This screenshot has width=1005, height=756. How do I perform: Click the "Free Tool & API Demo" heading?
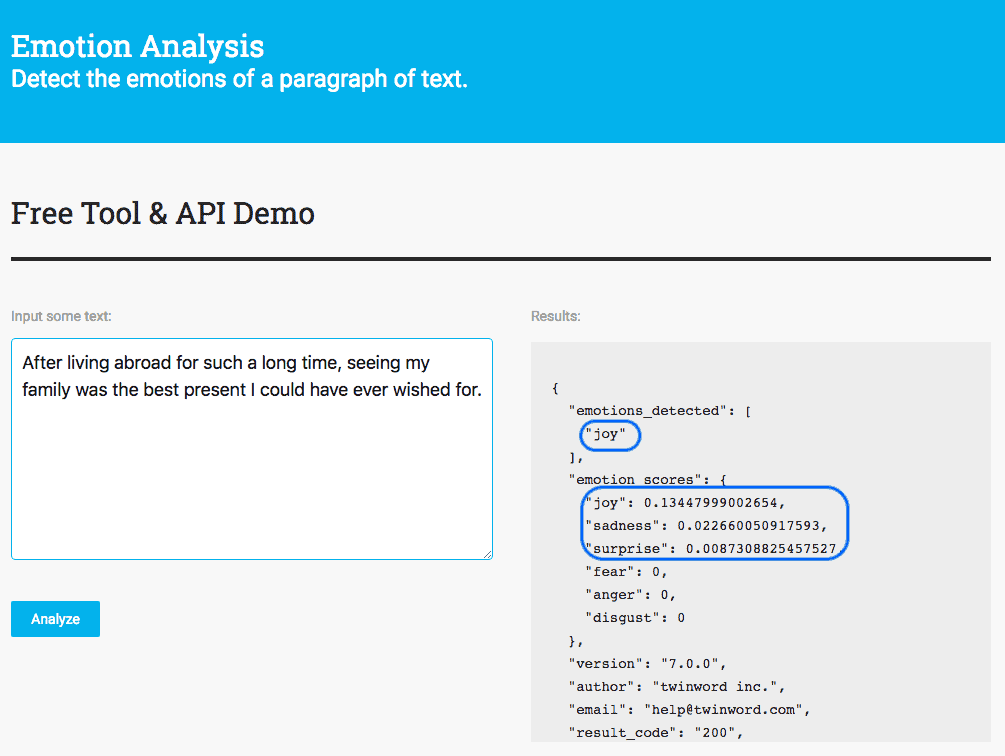(x=162, y=213)
